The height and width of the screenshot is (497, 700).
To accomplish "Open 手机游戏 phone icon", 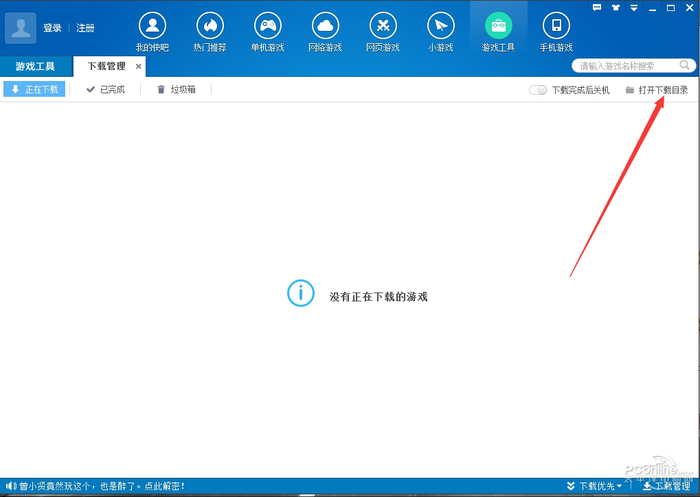I will click(x=556, y=26).
